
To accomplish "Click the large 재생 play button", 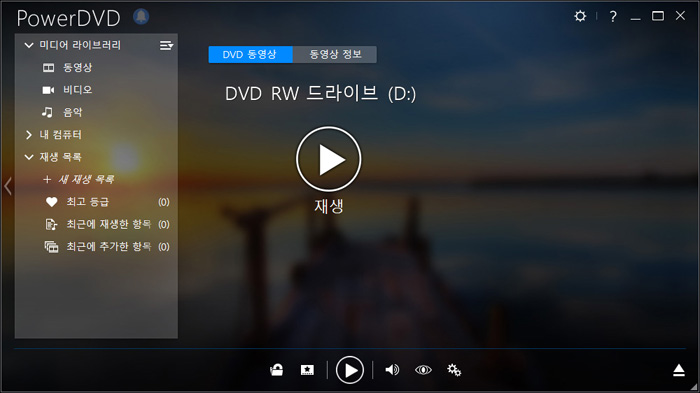I will coord(329,159).
